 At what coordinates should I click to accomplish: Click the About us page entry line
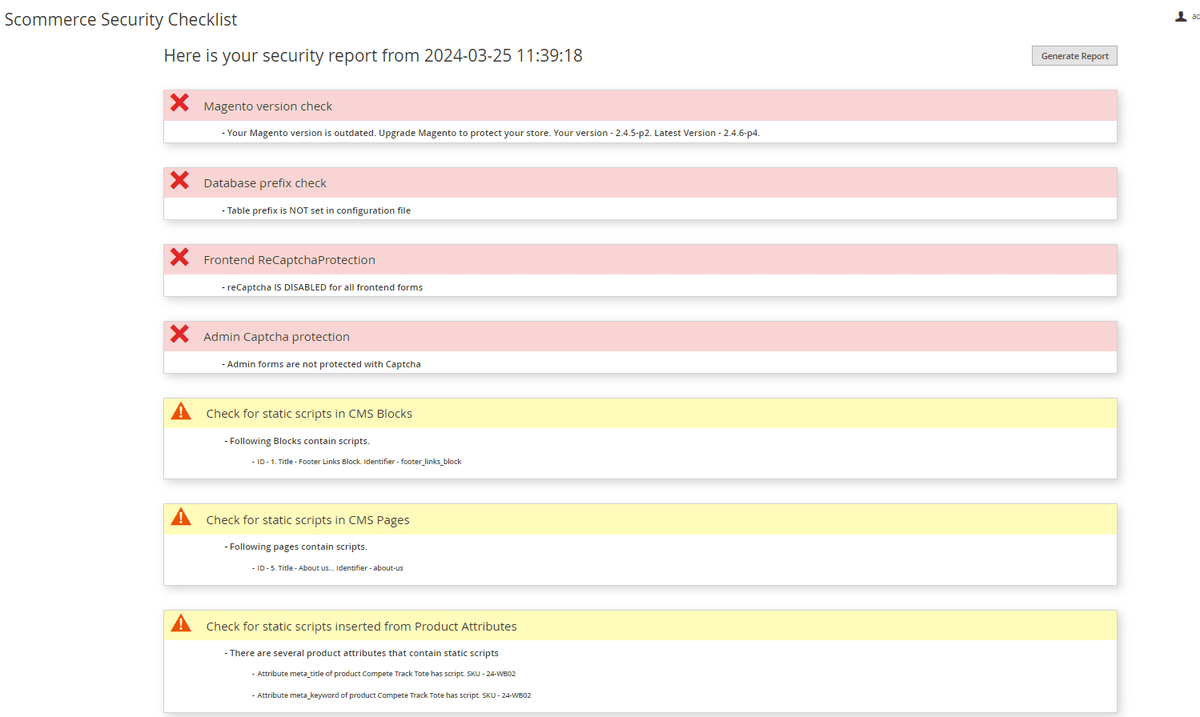tap(330, 568)
